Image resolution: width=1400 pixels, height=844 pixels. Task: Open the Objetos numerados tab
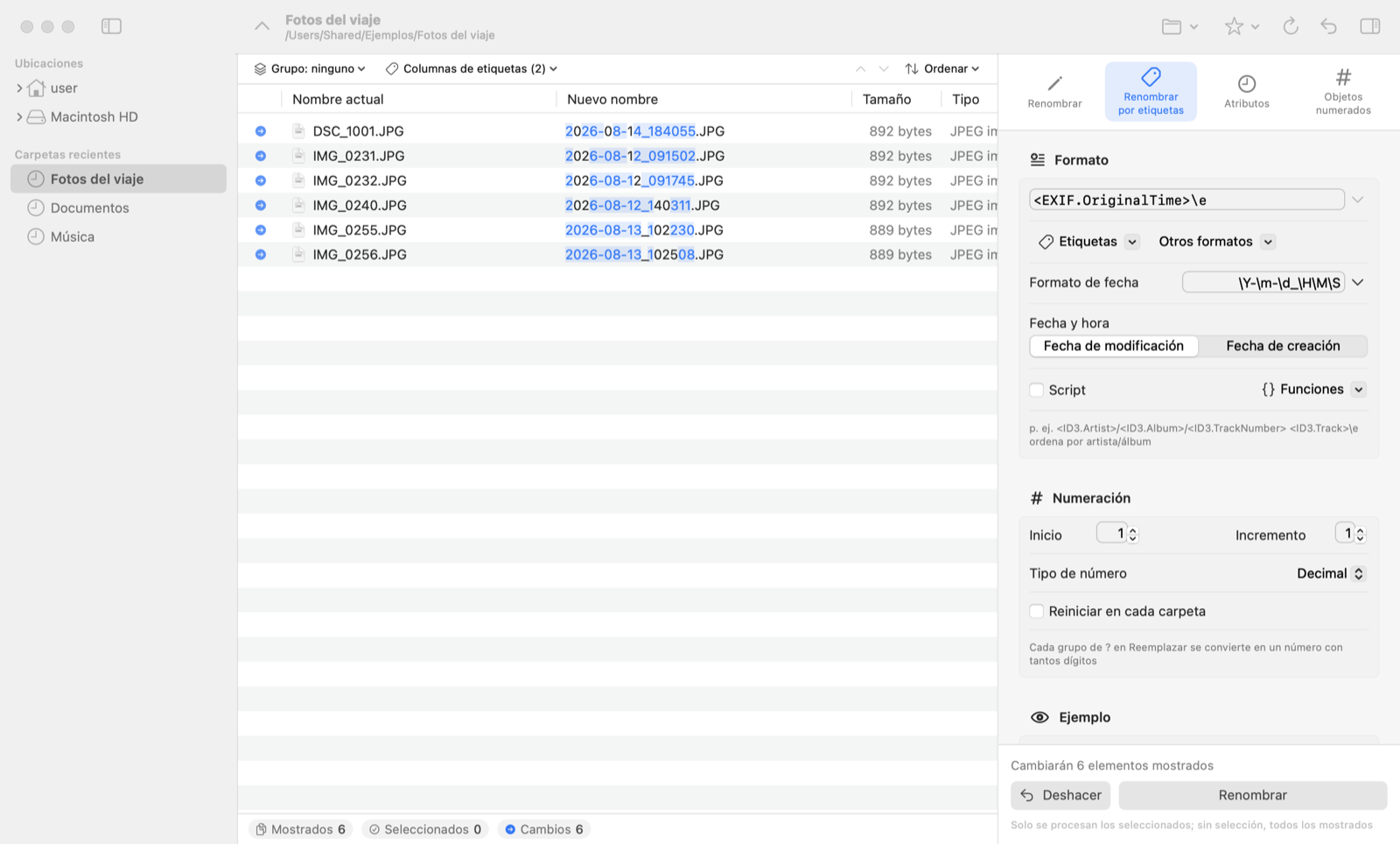coord(1343,92)
